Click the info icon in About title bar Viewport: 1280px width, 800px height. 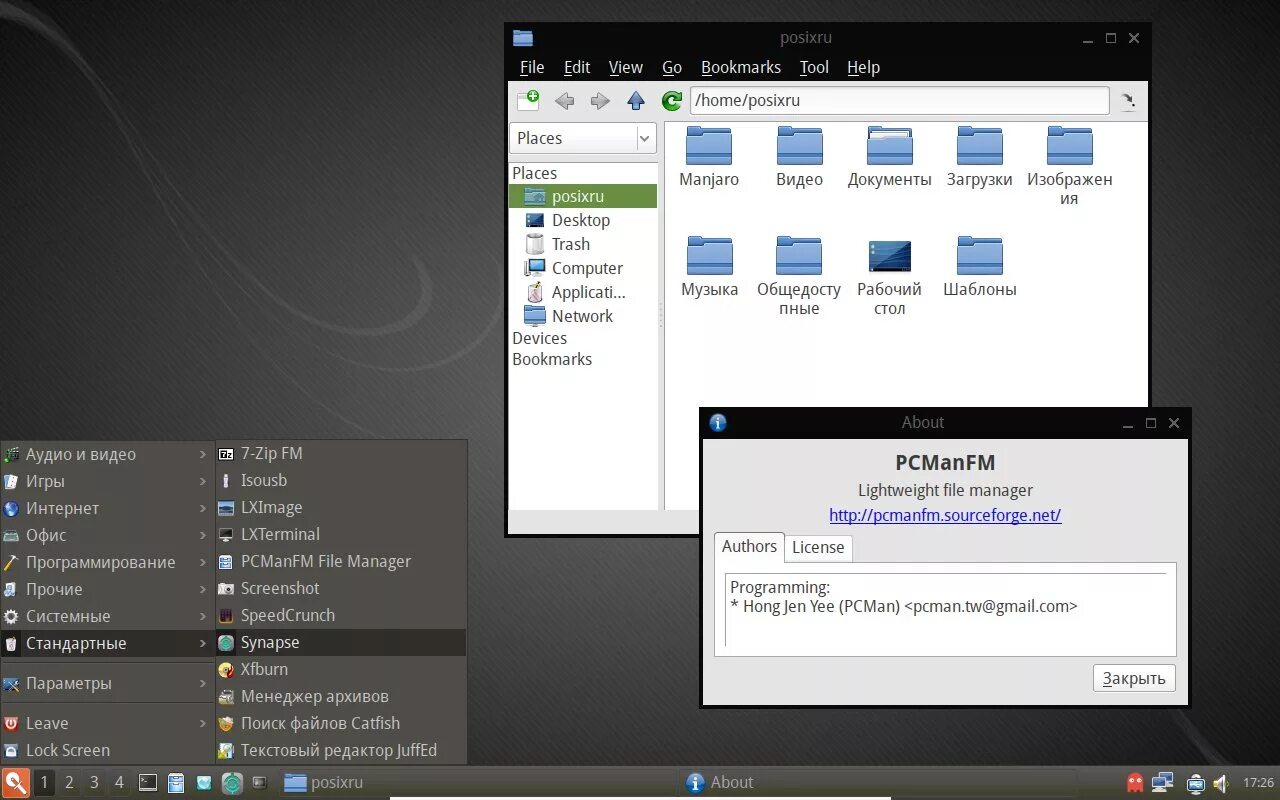717,422
